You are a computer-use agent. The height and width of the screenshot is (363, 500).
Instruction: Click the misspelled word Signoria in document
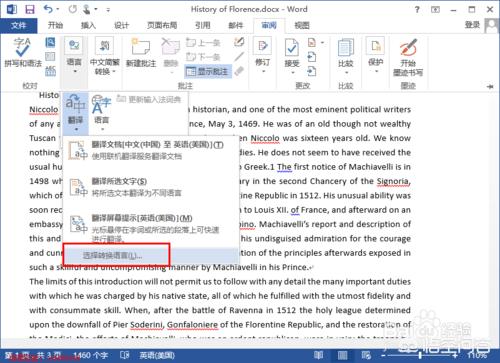[393, 181]
